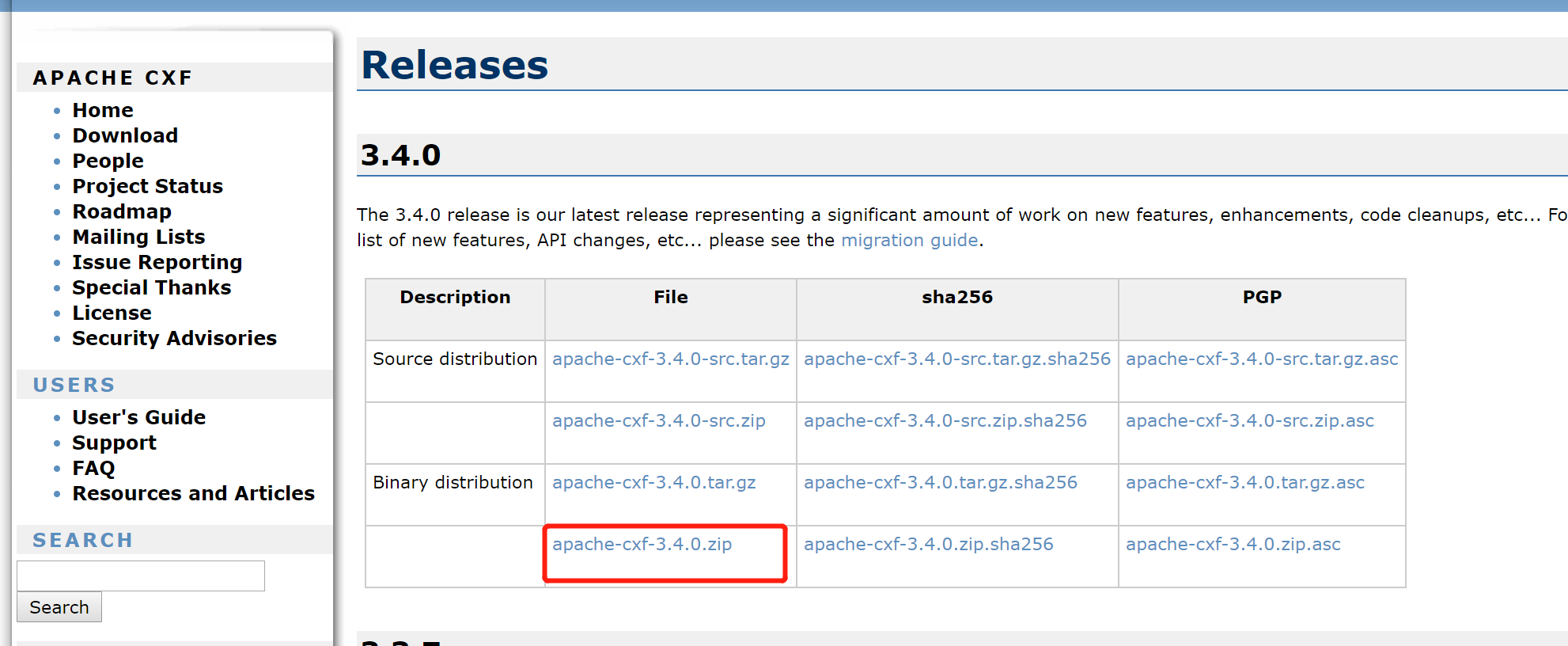This screenshot has width=1568, height=646.
Task: Open the Home sidebar link
Action: [x=103, y=110]
